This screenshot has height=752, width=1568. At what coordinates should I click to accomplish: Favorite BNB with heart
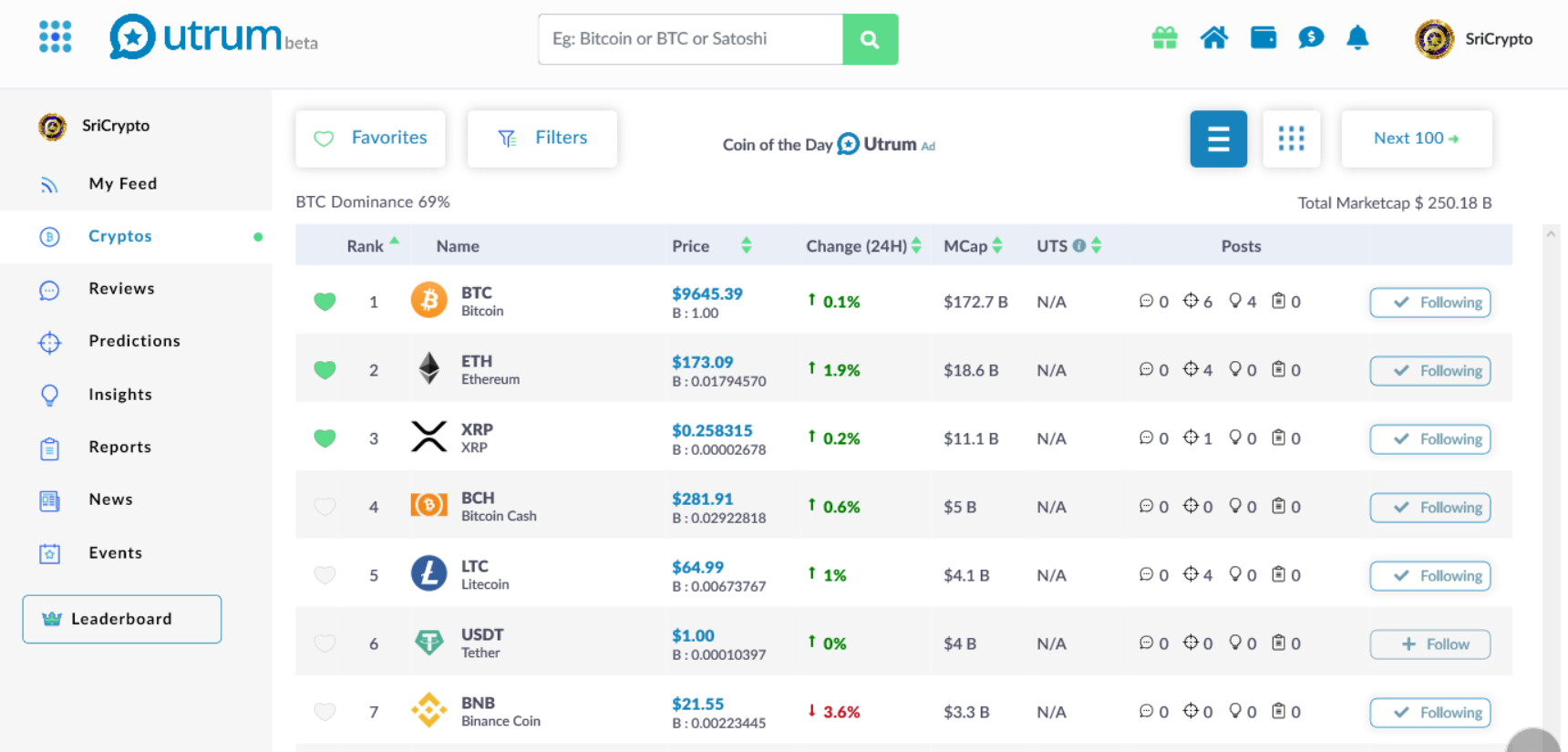tap(325, 712)
